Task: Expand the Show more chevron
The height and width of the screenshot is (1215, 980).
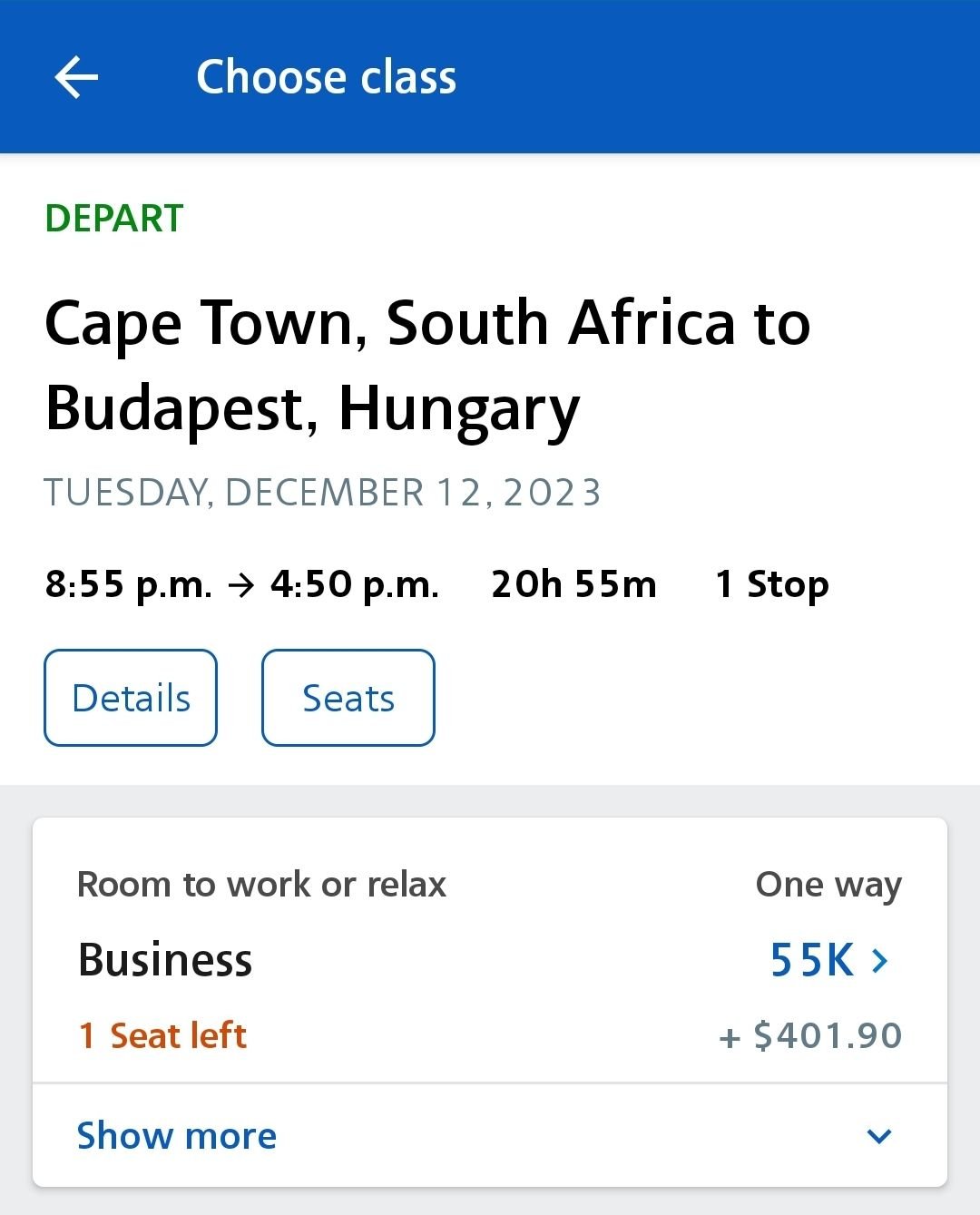Action: (879, 1136)
